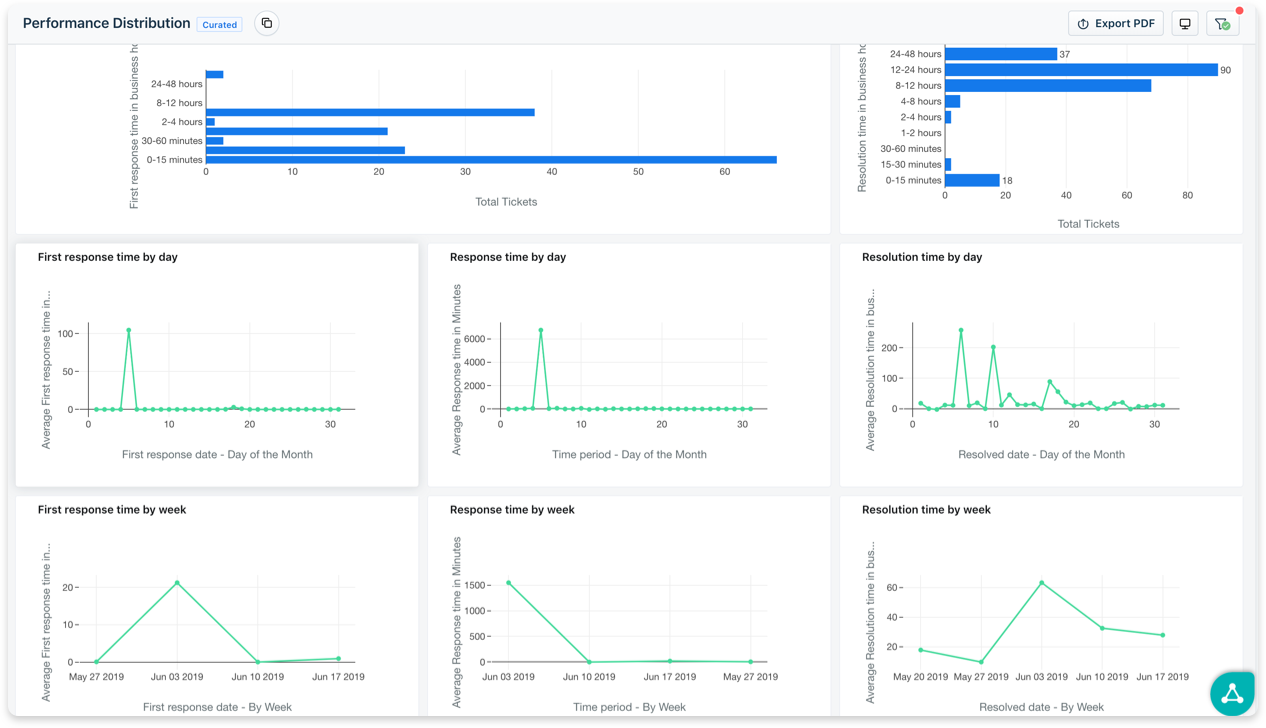Click the peak in First response time by day
1266x728 pixels.
(129, 330)
